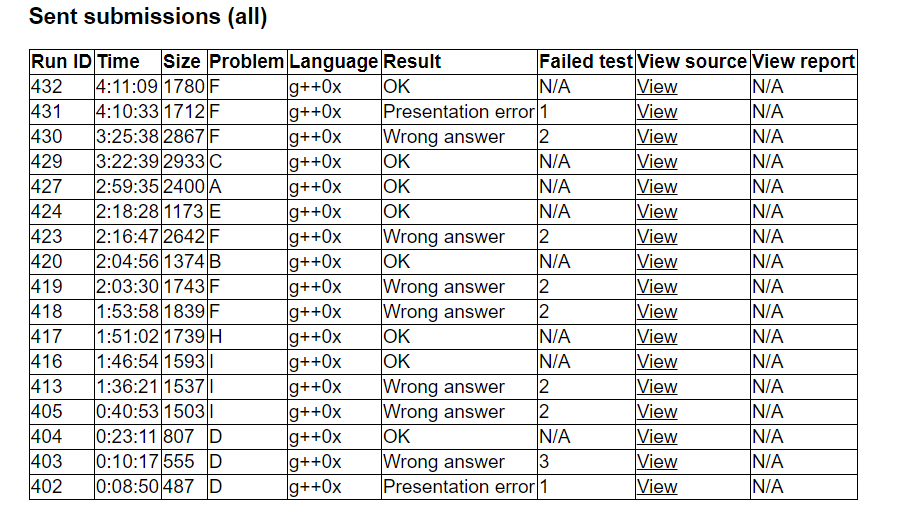Open run 423 source View link
Screen dimensions: 924x519
pyautogui.click(x=657, y=237)
